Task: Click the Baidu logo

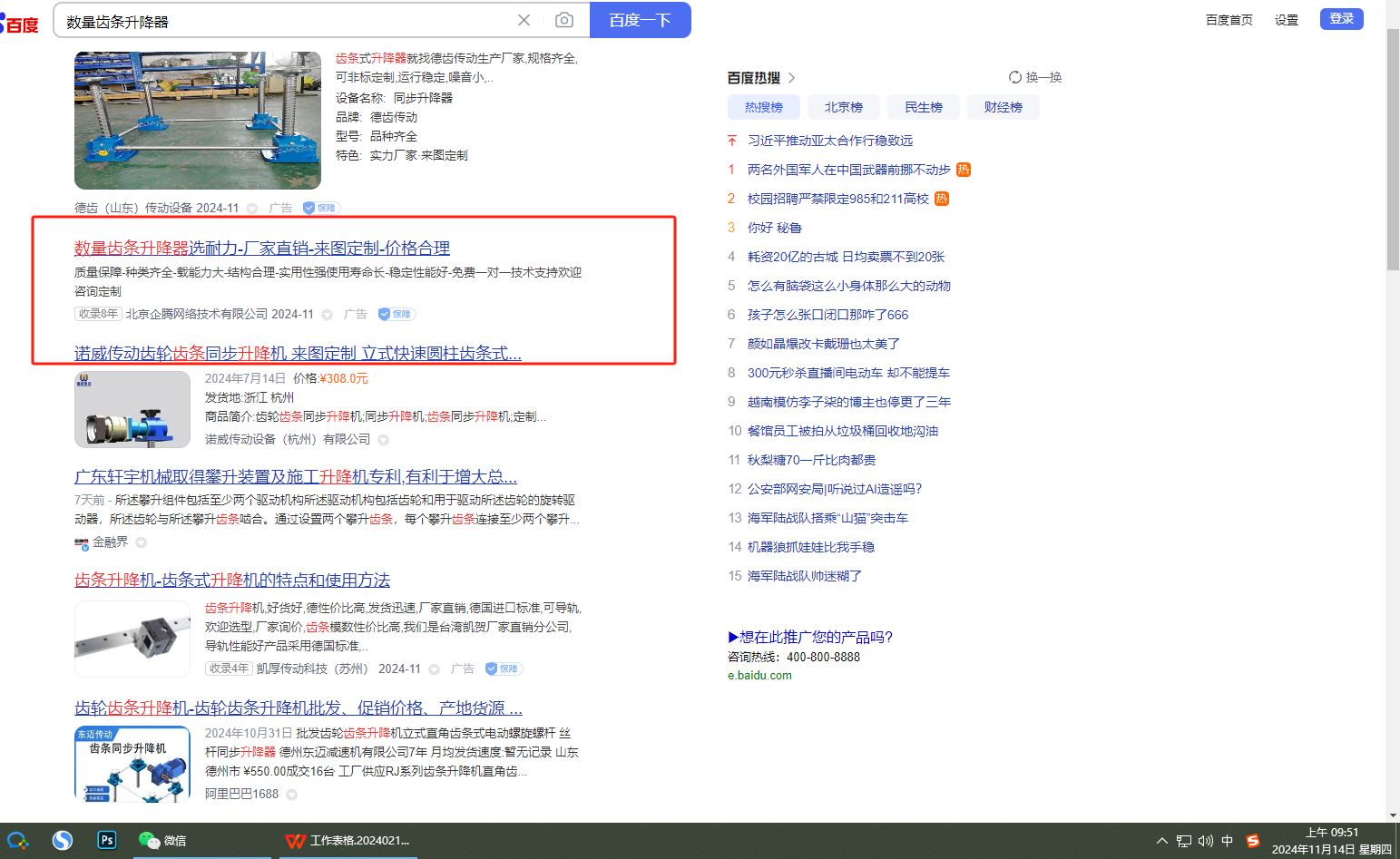Action: pos(20,24)
